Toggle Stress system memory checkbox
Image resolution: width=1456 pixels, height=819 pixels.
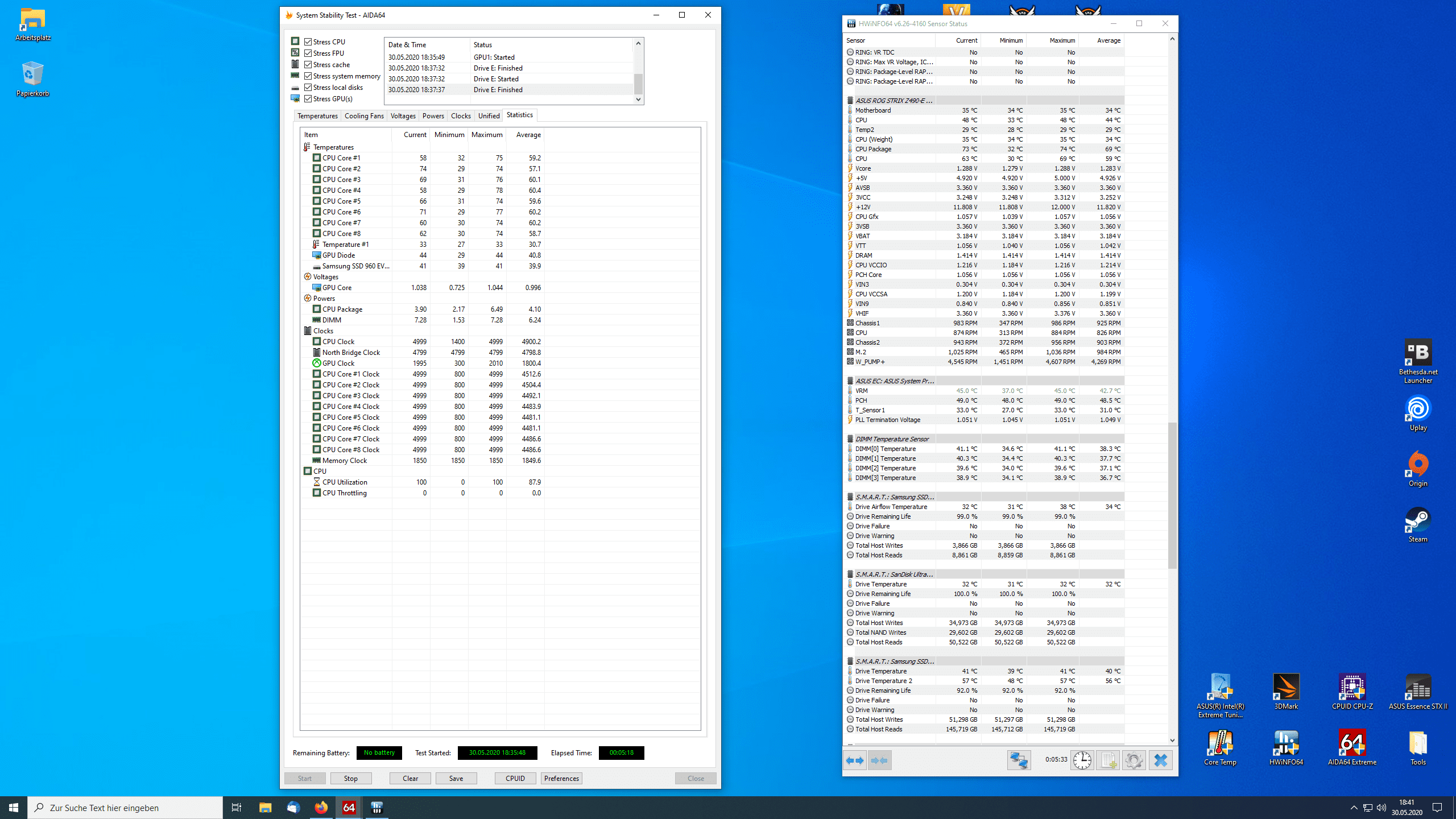308,76
